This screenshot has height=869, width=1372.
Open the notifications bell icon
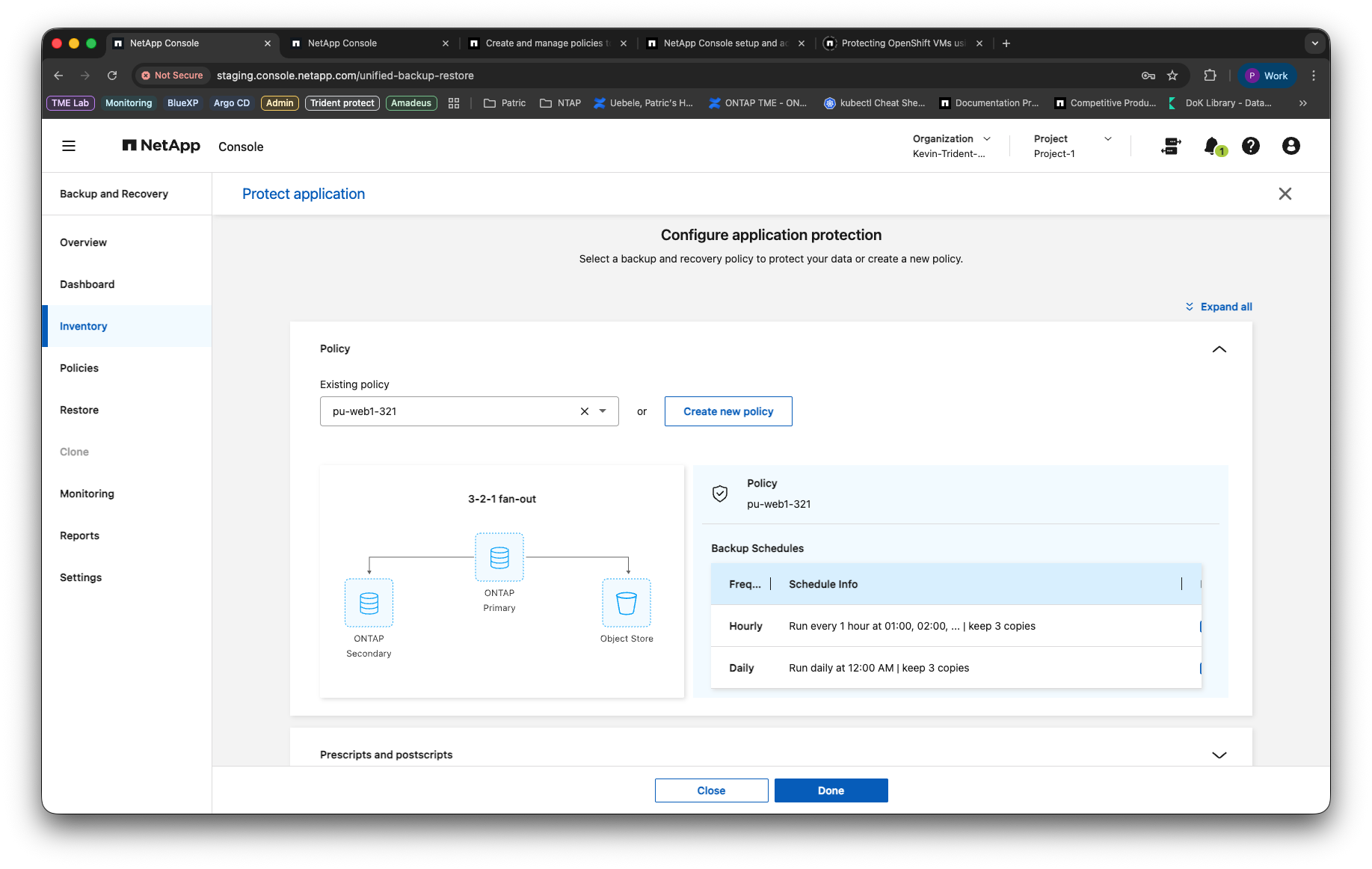[1212, 146]
